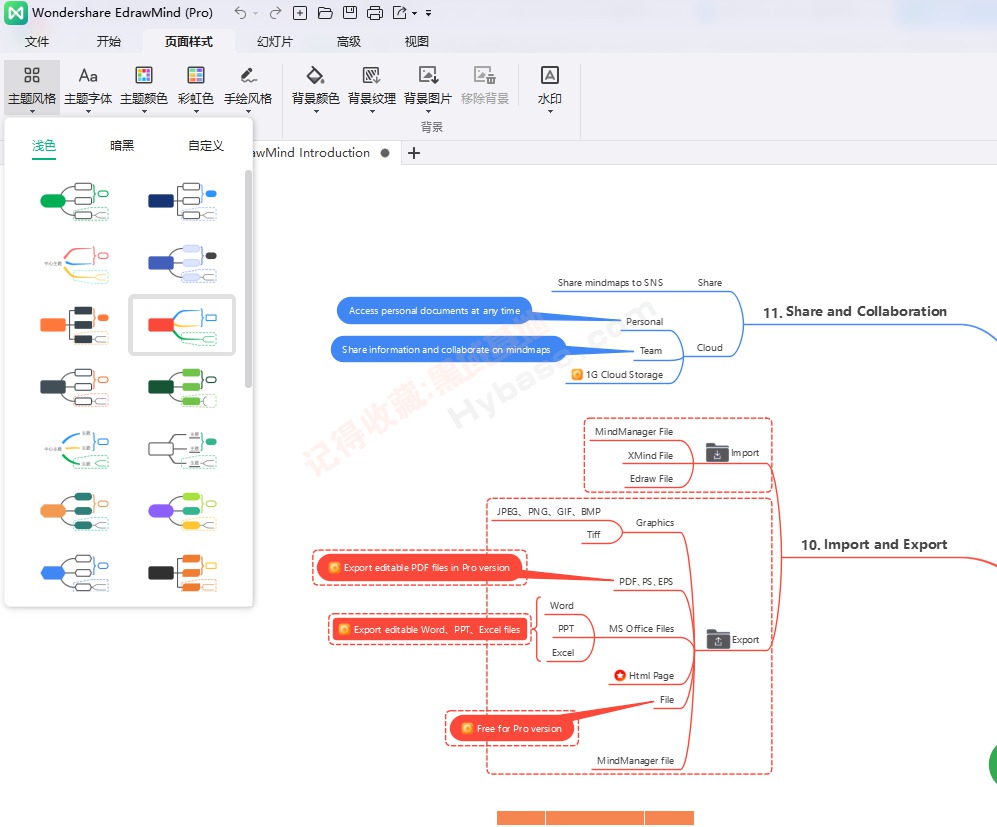Switch to 开始 ribbon tab
This screenshot has height=827, width=997.
[108, 41]
